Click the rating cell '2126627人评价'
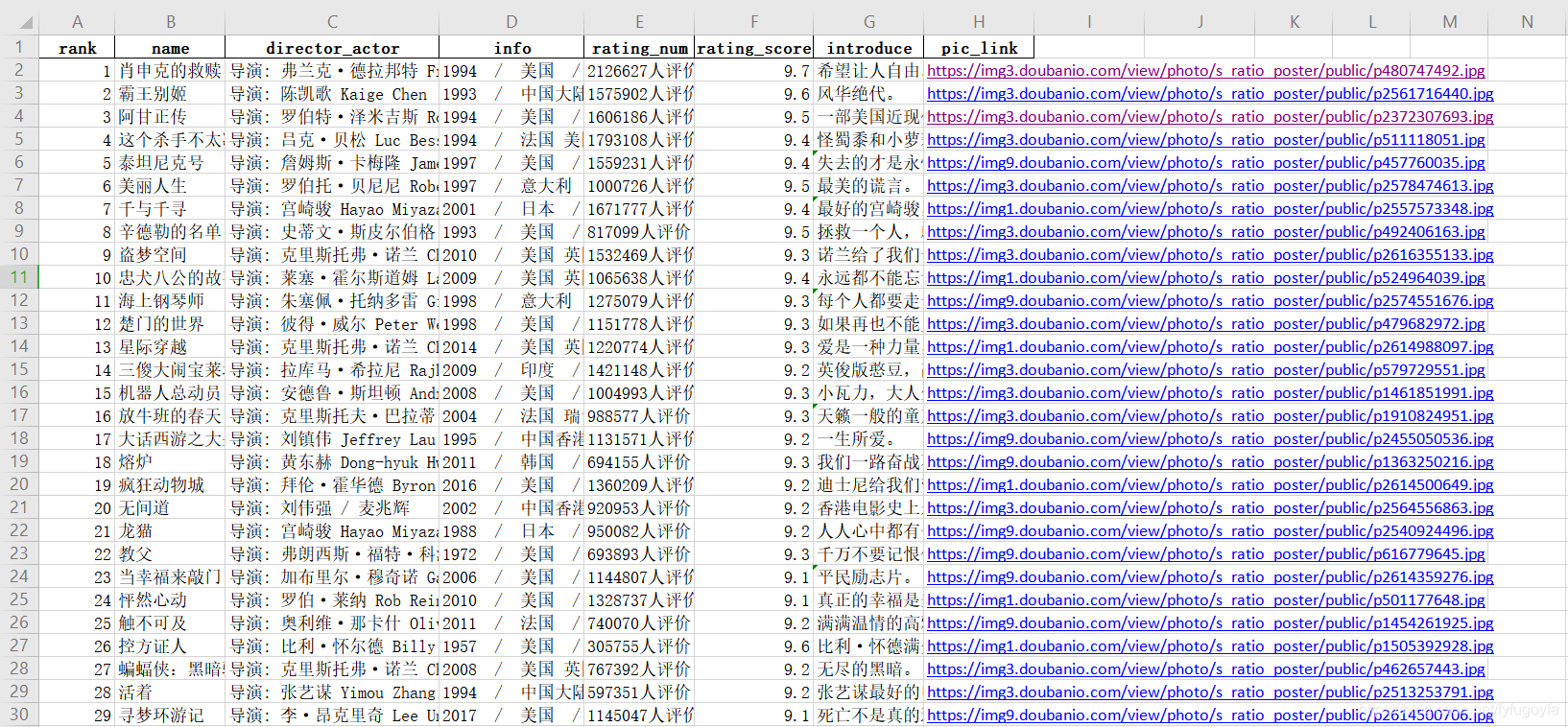The width and height of the screenshot is (1568, 727). pyautogui.click(x=639, y=71)
